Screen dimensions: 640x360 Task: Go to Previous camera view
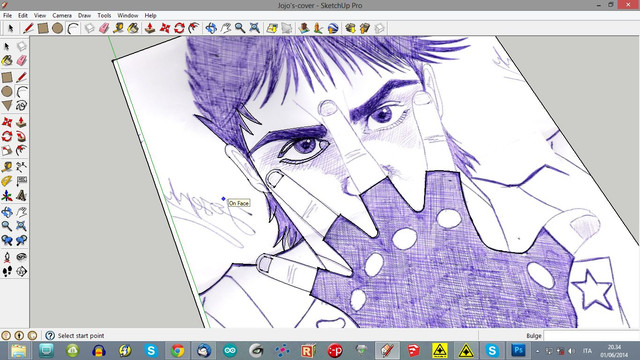tap(7, 240)
